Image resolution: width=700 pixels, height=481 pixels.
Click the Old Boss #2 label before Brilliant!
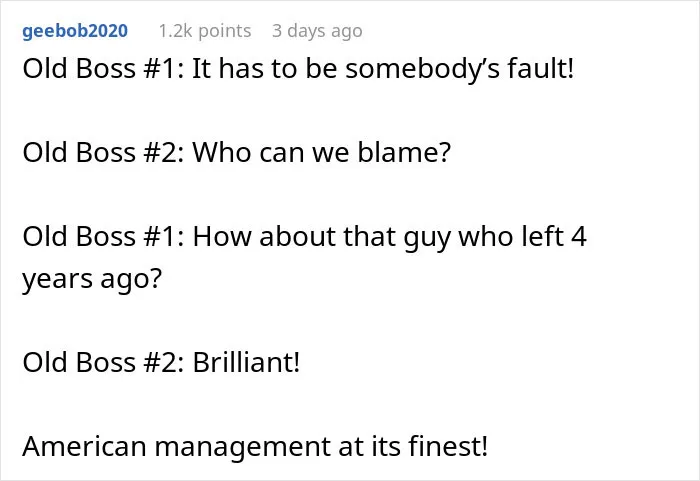(x=103, y=362)
